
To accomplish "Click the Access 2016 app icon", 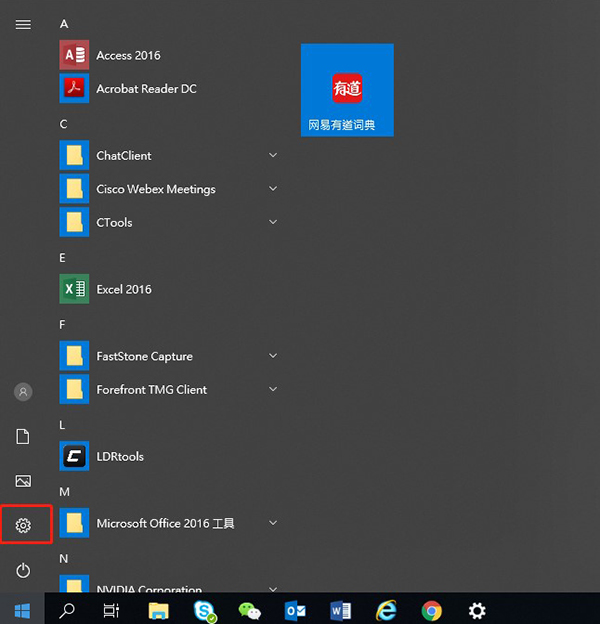I will [x=74, y=55].
